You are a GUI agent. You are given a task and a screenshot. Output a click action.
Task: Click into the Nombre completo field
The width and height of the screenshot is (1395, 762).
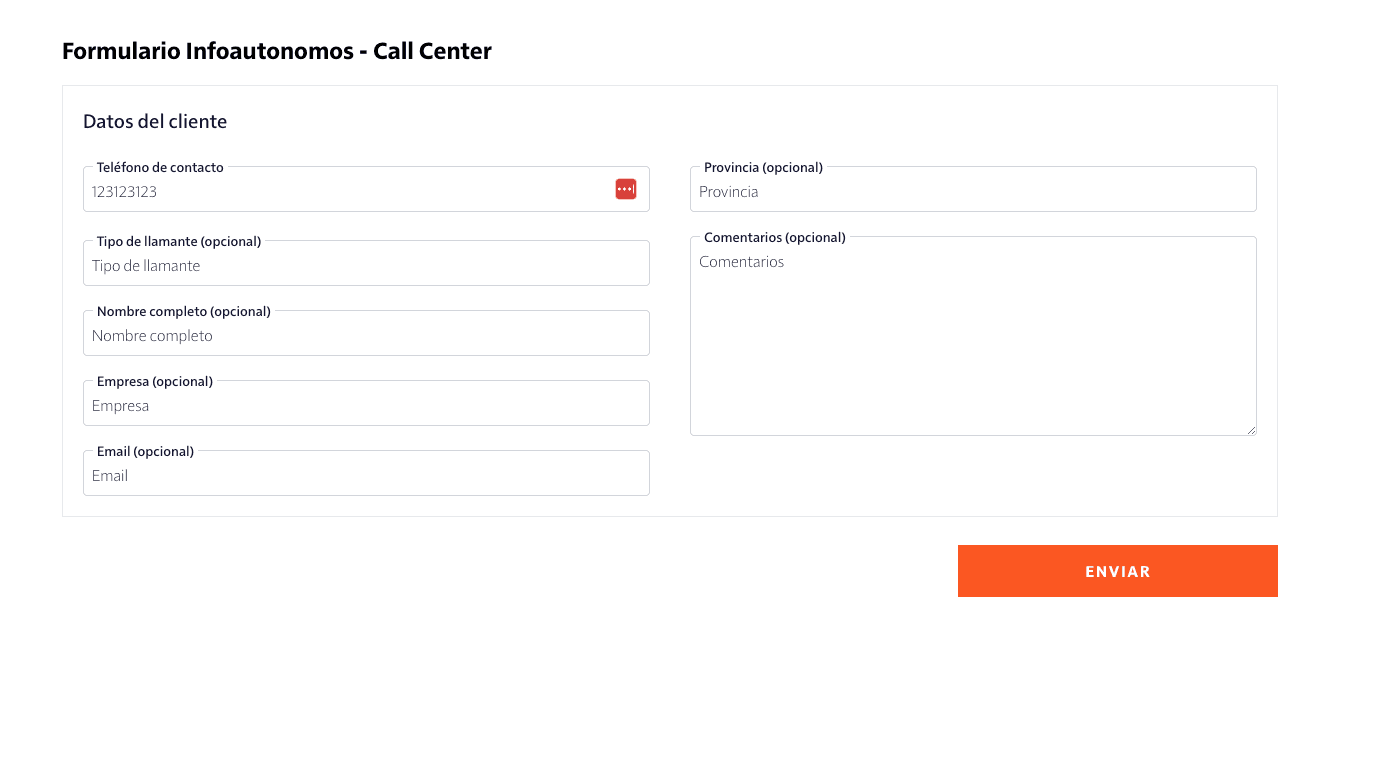366,335
